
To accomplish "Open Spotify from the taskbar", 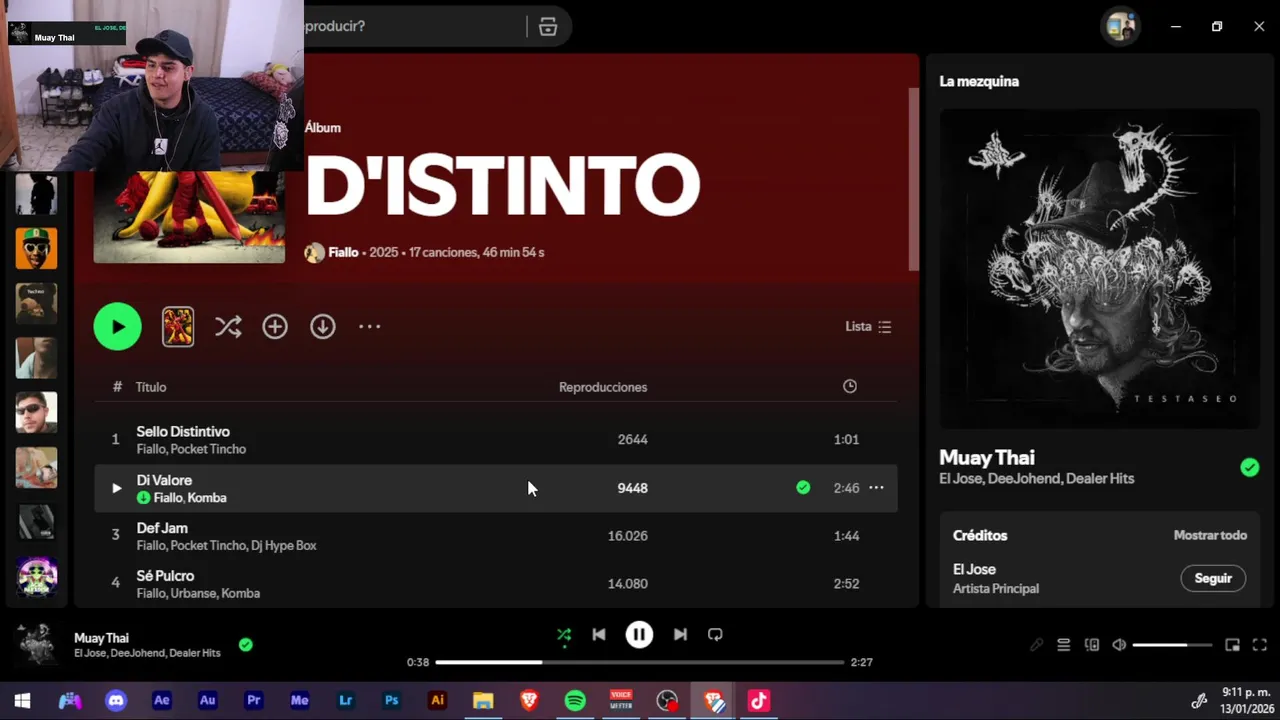I will pyautogui.click(x=575, y=701).
